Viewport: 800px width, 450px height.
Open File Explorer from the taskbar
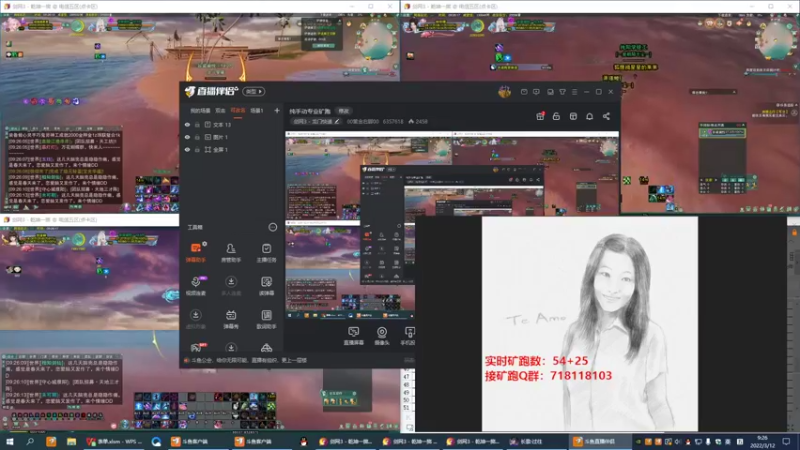point(71,441)
